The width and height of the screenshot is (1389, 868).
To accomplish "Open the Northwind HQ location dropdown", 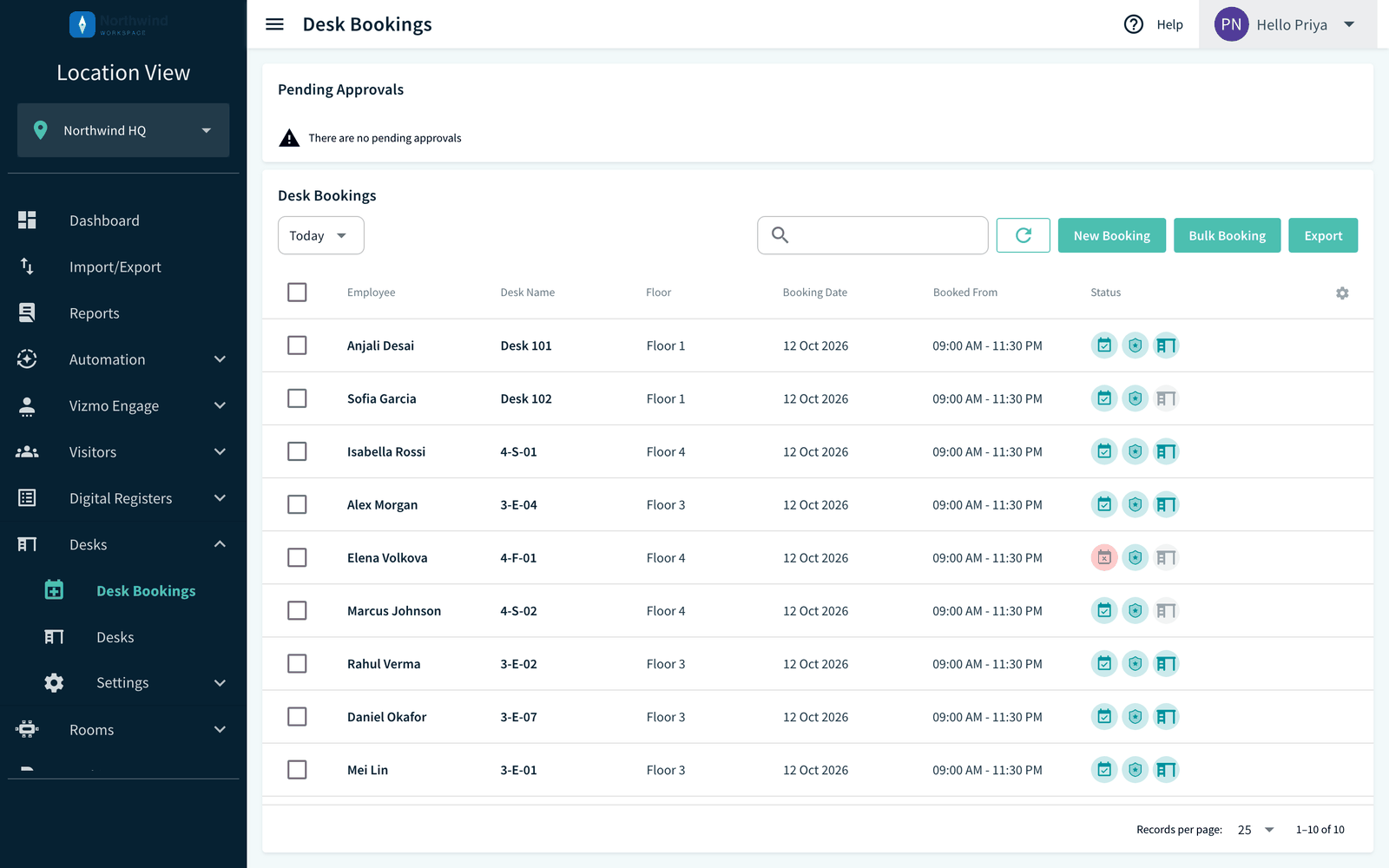I will [x=123, y=130].
